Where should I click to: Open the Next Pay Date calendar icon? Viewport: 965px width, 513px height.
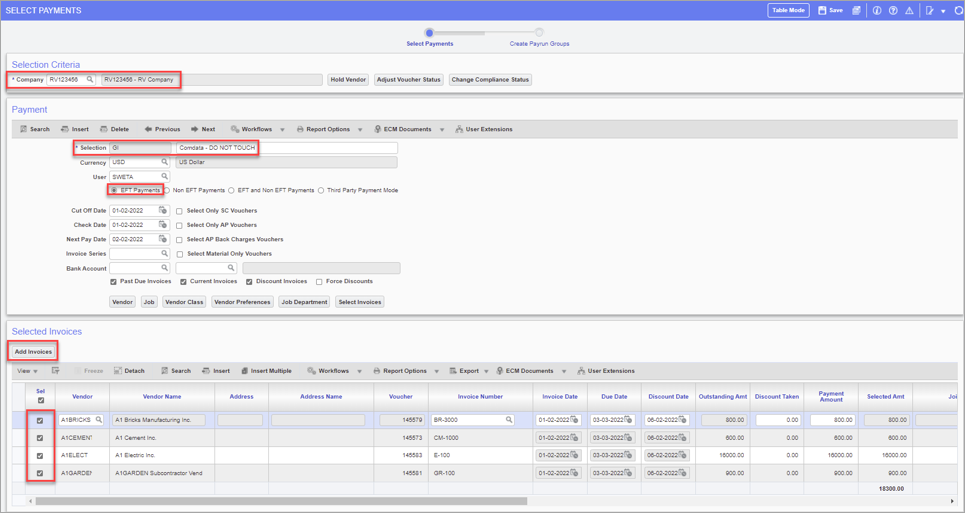coord(163,239)
